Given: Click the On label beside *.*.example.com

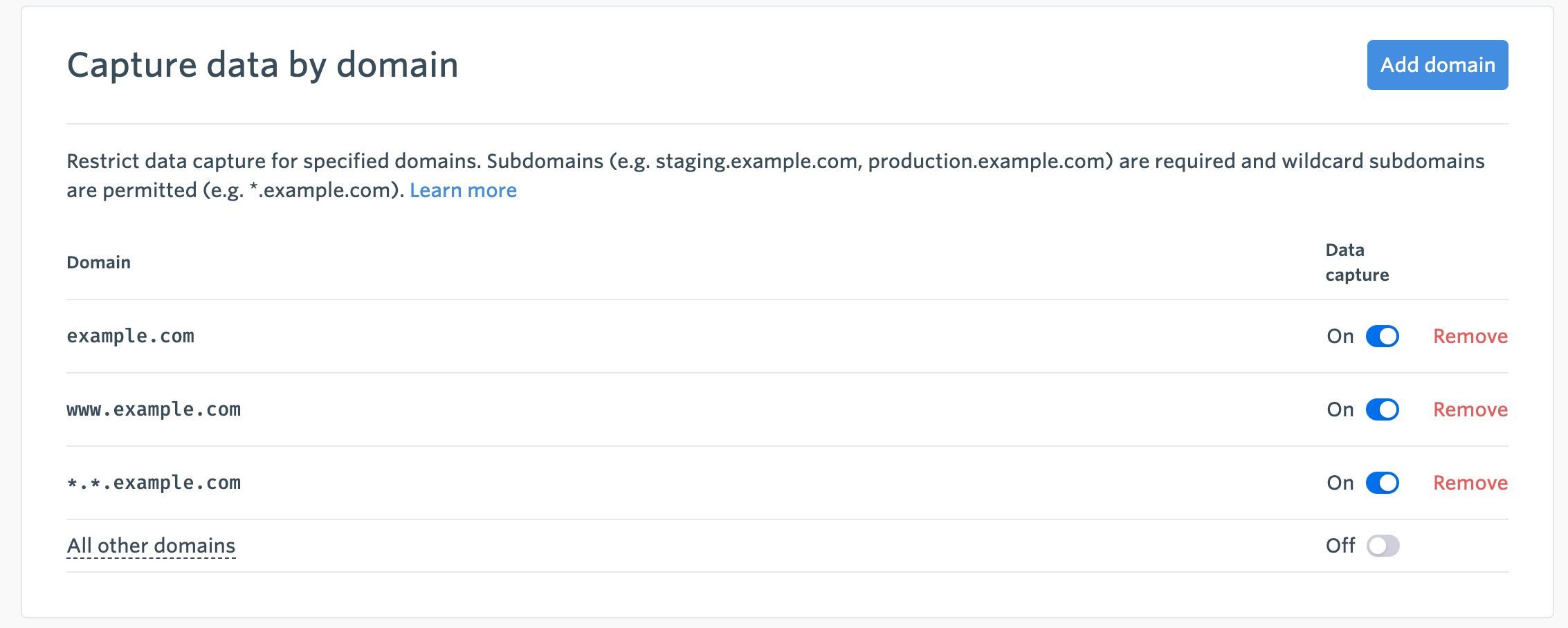Looking at the screenshot, I should click(x=1340, y=483).
